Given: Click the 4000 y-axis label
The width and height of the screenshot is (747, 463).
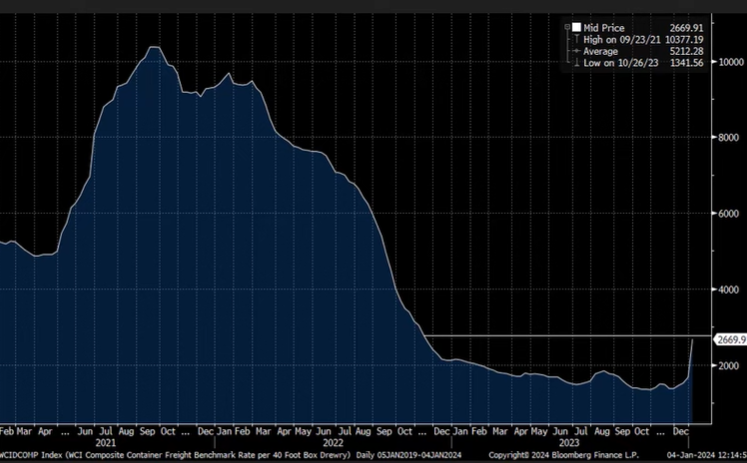Looking at the screenshot, I should pos(728,290).
